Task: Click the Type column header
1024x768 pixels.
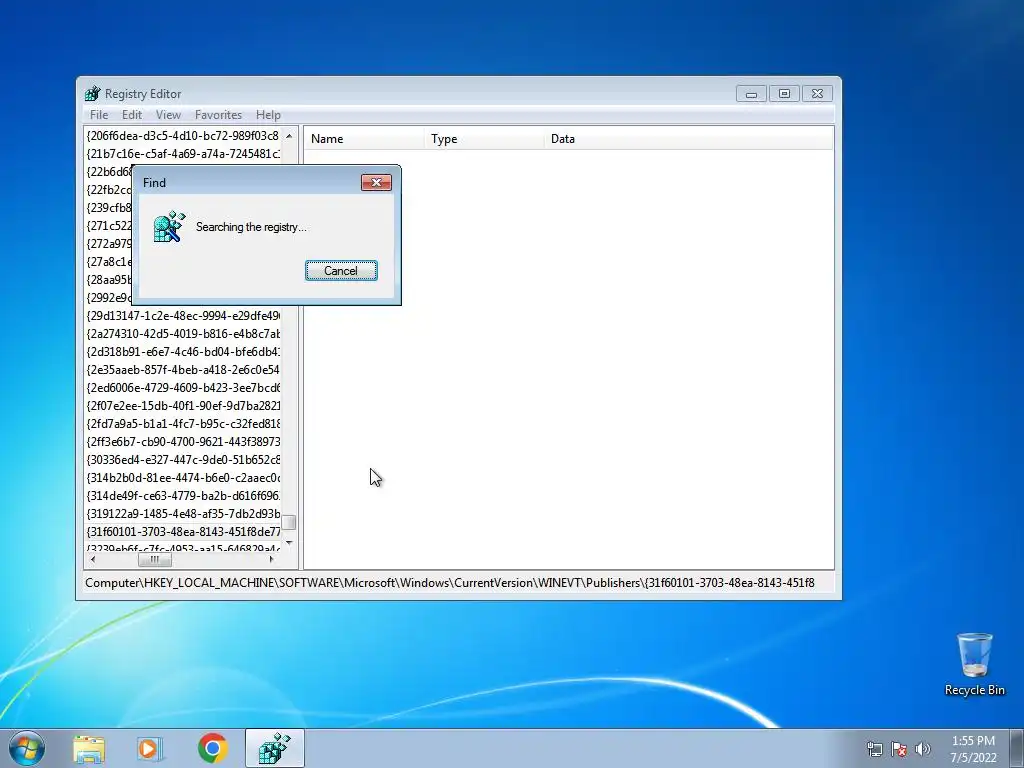Action: [484, 138]
